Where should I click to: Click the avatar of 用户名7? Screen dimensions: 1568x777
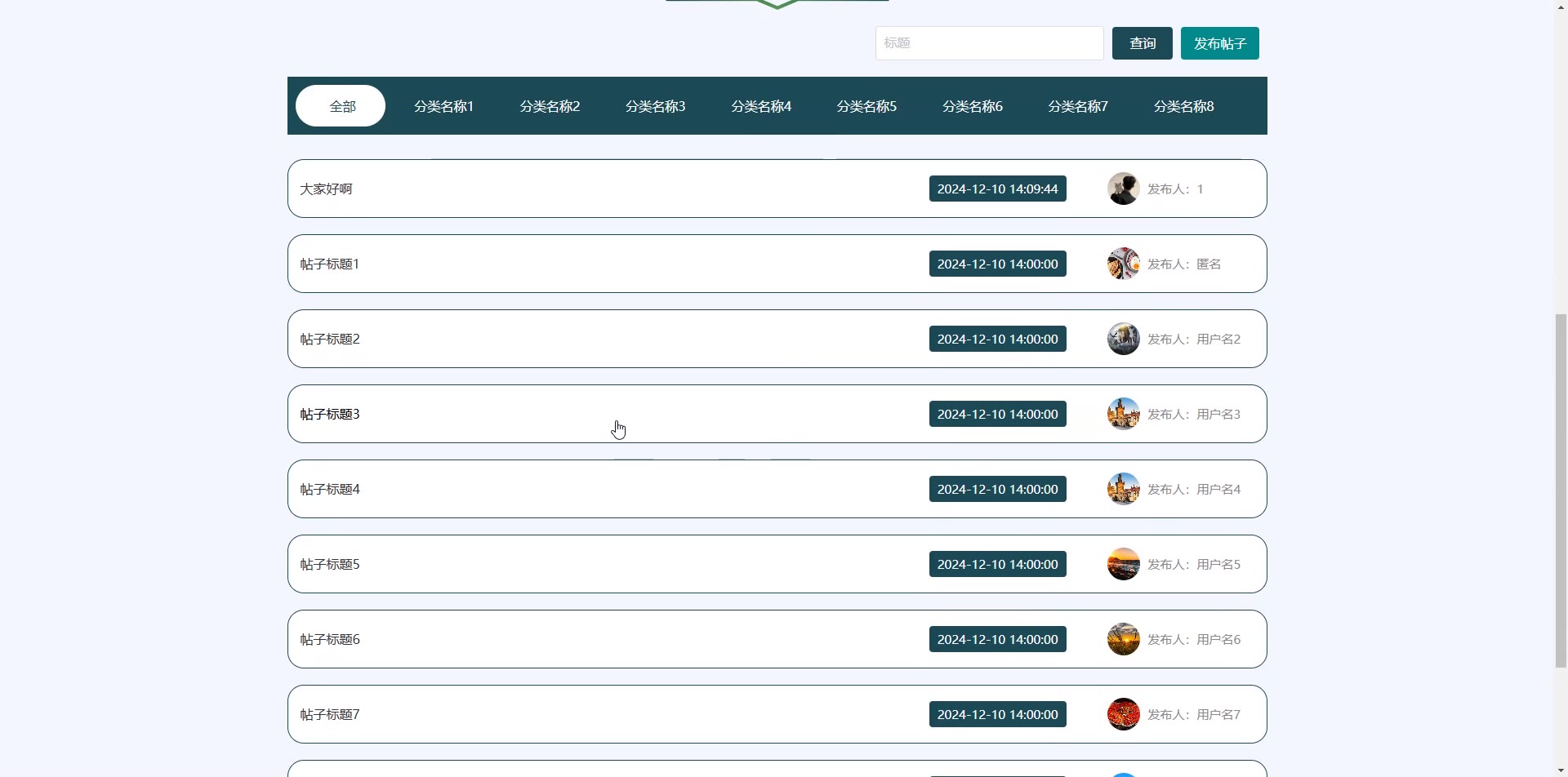[1123, 714]
